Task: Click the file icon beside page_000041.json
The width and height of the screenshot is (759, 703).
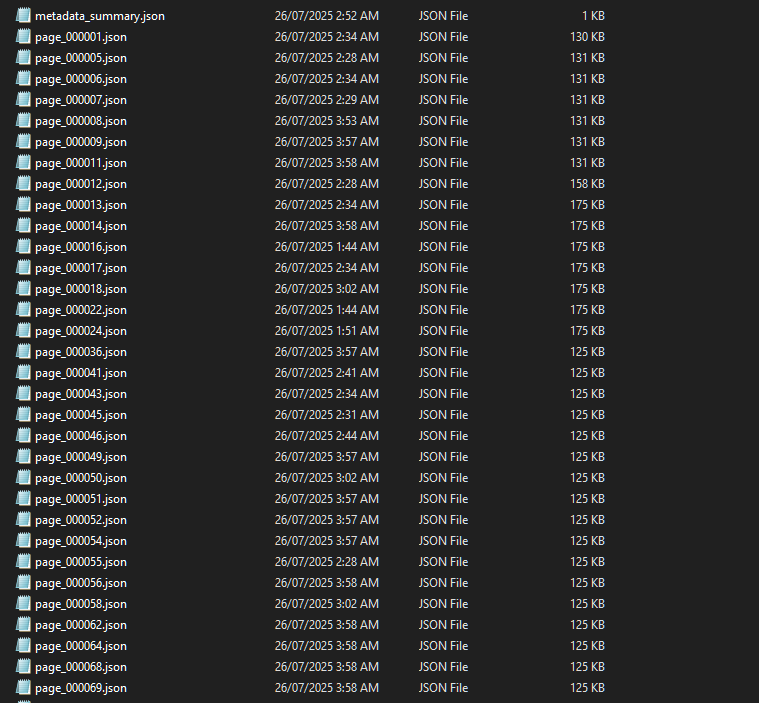Action: (x=23, y=372)
